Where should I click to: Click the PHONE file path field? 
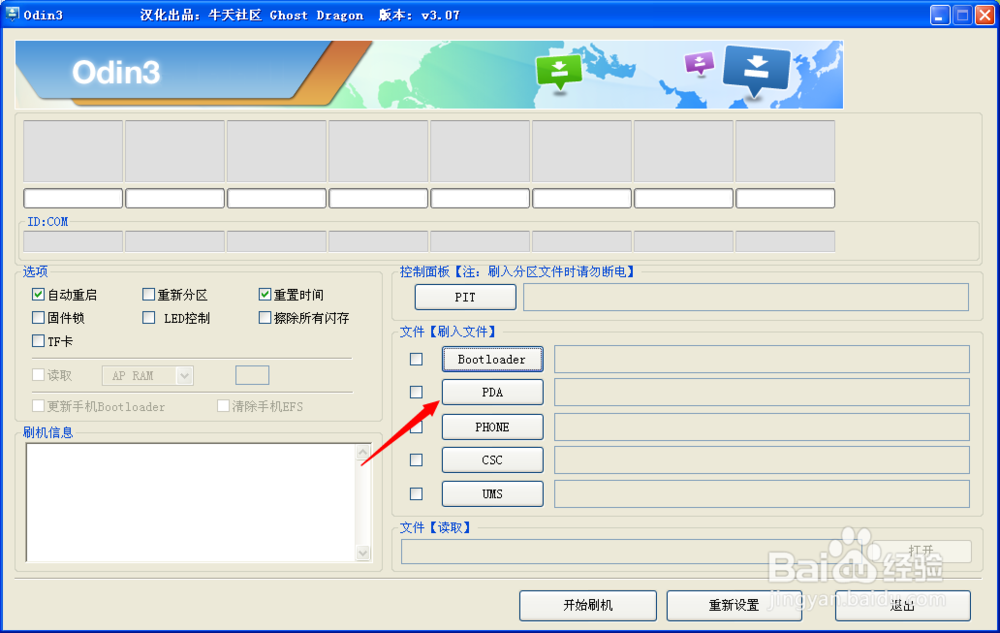(x=761, y=427)
